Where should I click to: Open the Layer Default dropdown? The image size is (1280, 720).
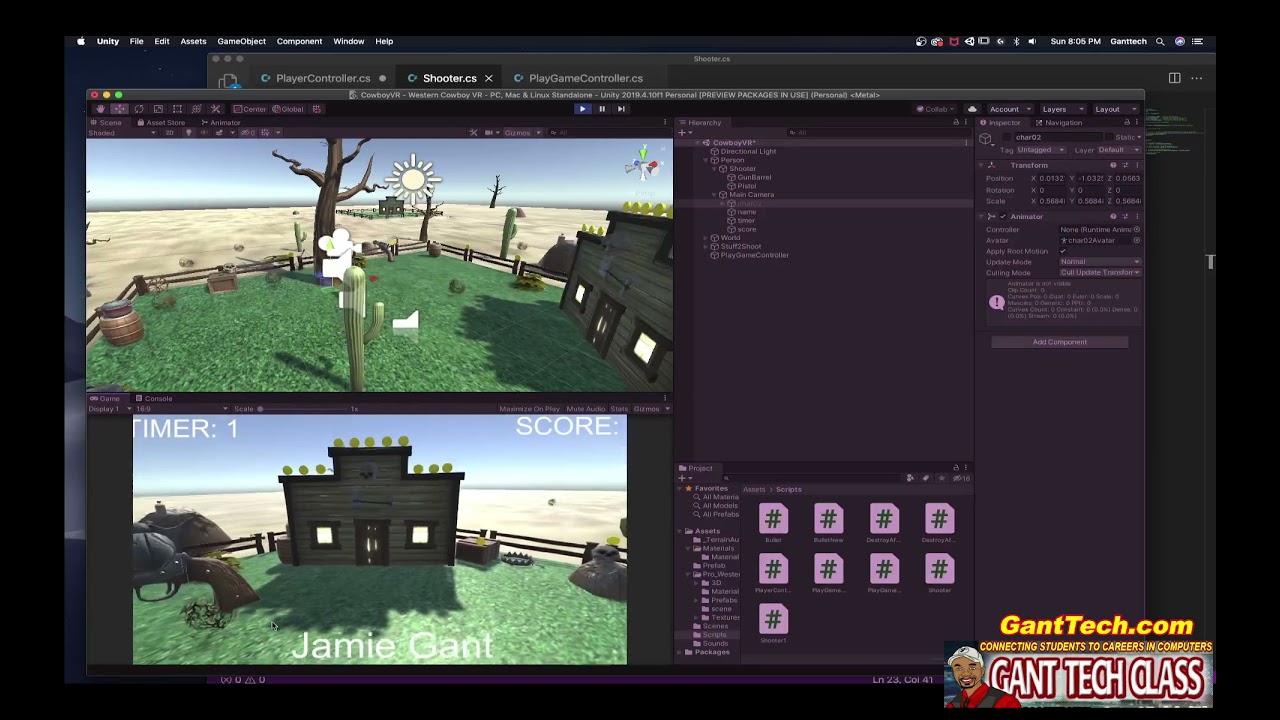click(x=1119, y=150)
